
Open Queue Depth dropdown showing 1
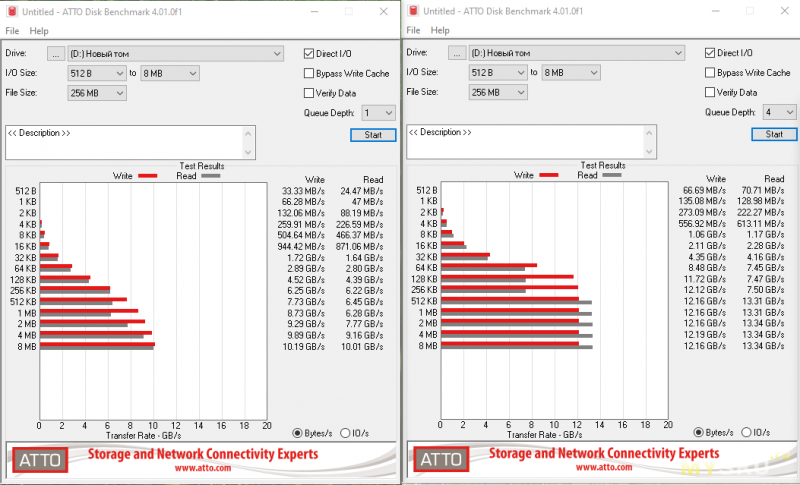378,113
